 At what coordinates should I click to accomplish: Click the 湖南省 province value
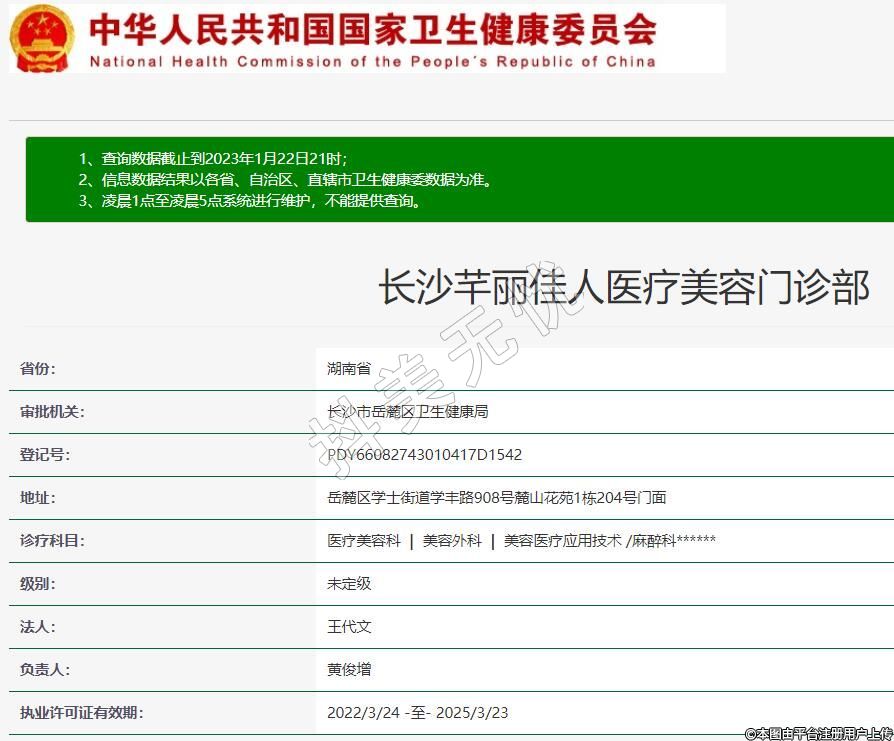coord(349,368)
